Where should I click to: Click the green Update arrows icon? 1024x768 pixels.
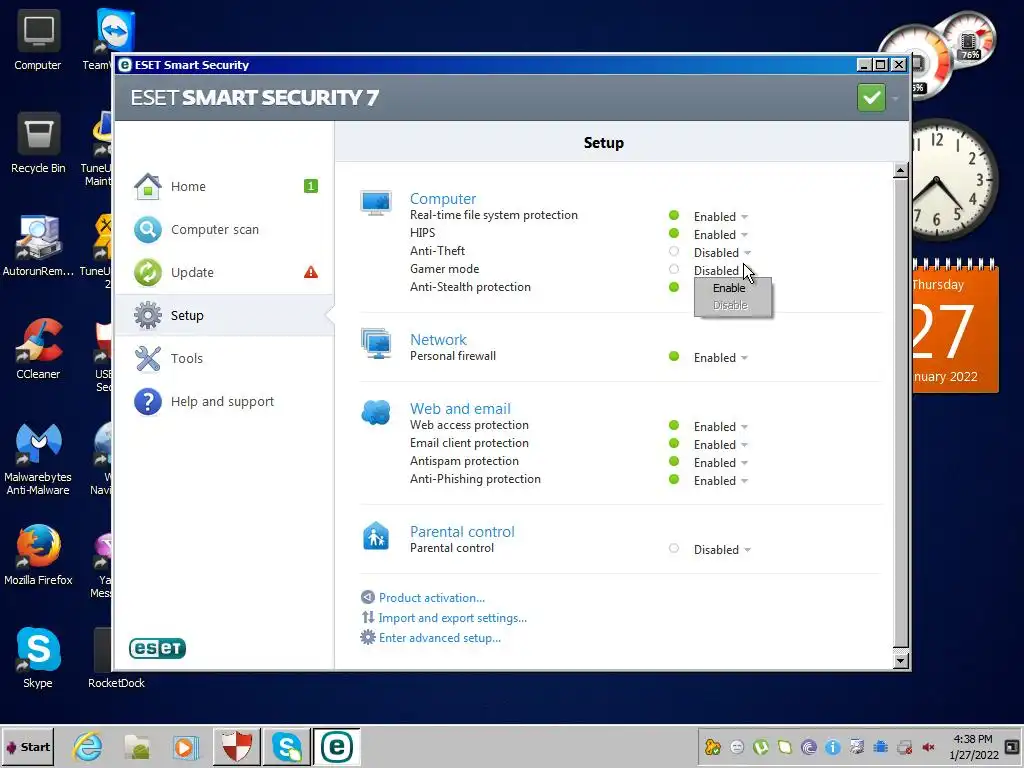pos(148,272)
